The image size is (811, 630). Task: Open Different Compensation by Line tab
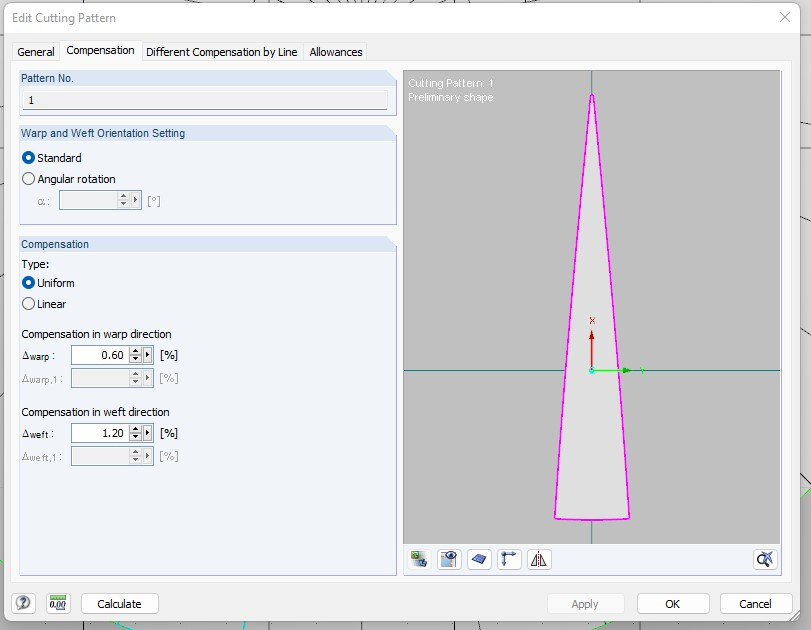tap(222, 52)
